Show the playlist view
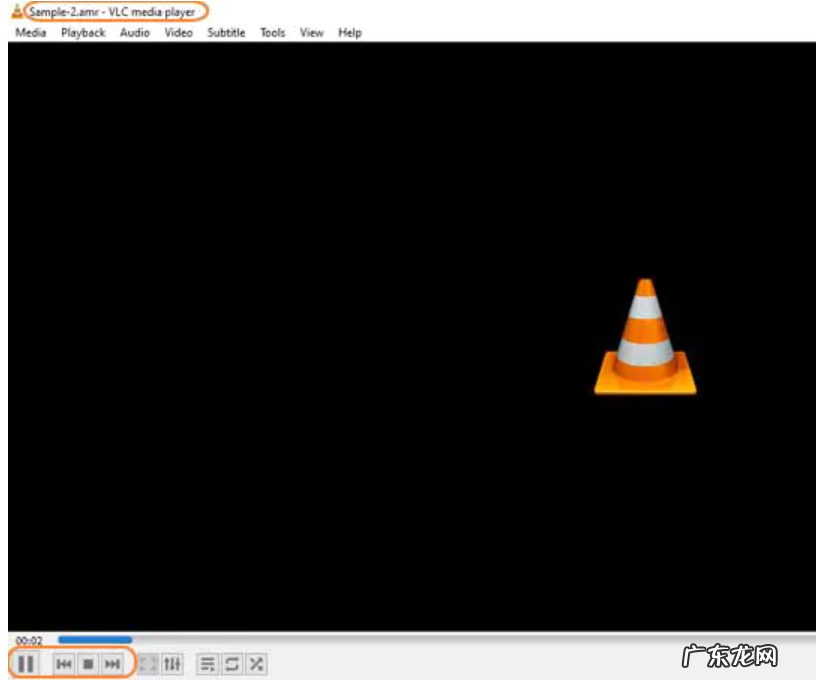Viewport: 816px width, 685px height. (x=208, y=664)
